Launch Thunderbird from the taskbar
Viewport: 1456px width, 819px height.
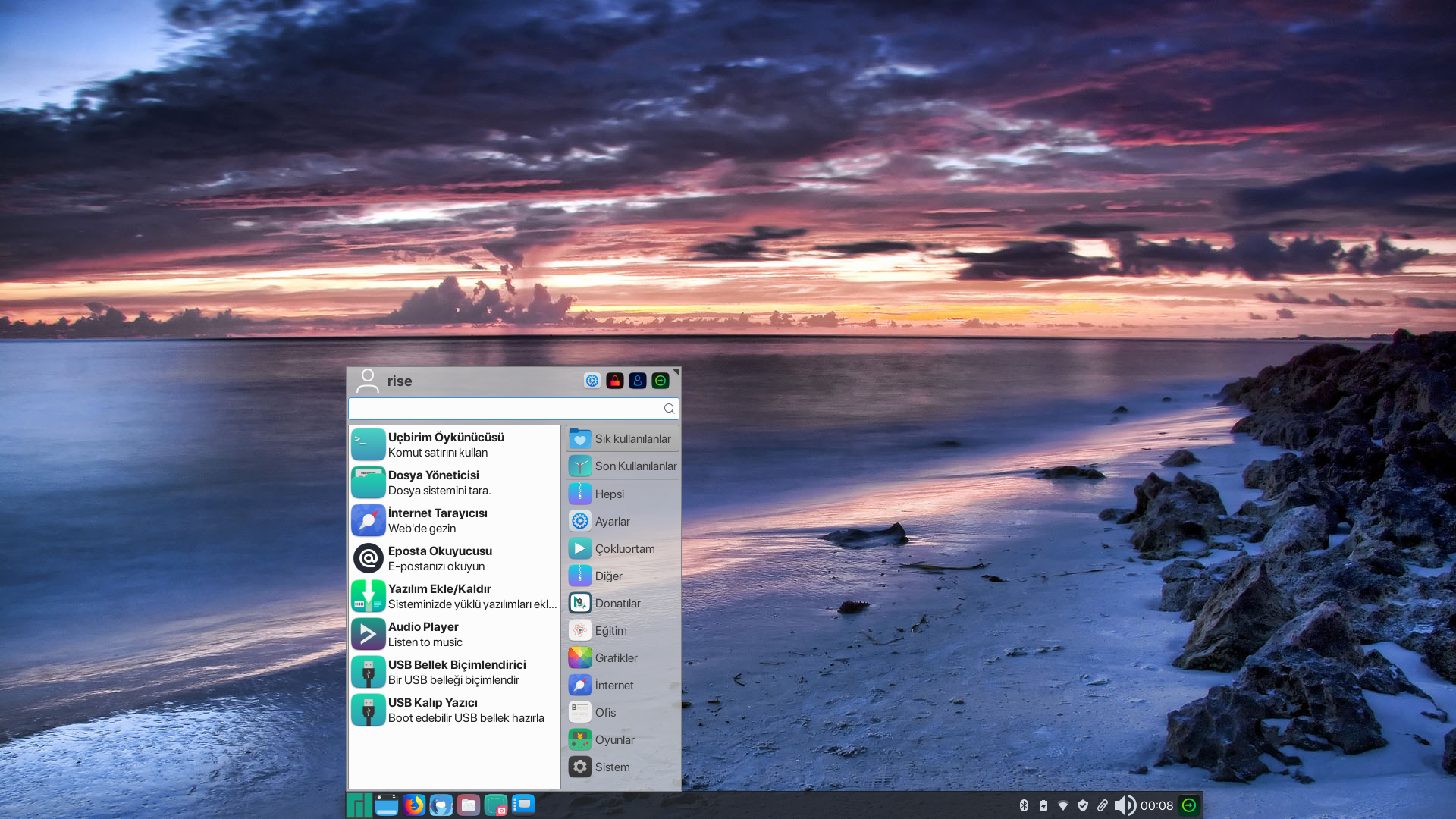tap(441, 805)
